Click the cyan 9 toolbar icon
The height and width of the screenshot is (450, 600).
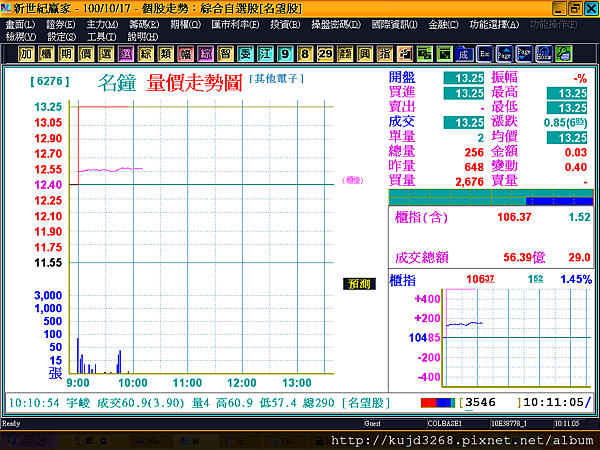point(285,54)
